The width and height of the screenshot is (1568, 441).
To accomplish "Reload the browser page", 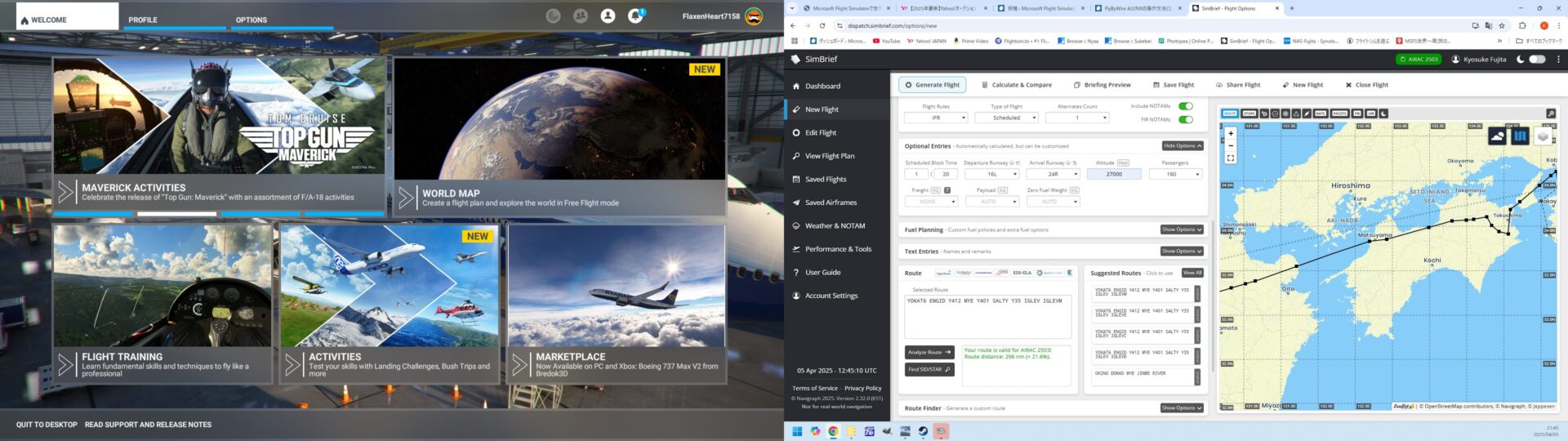I will click(x=822, y=25).
